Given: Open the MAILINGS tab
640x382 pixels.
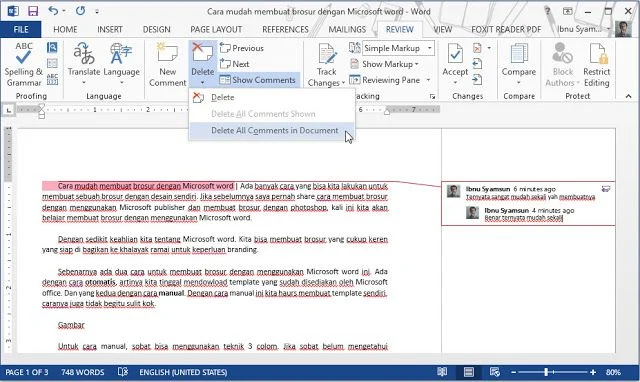Looking at the screenshot, I should click(x=347, y=29).
